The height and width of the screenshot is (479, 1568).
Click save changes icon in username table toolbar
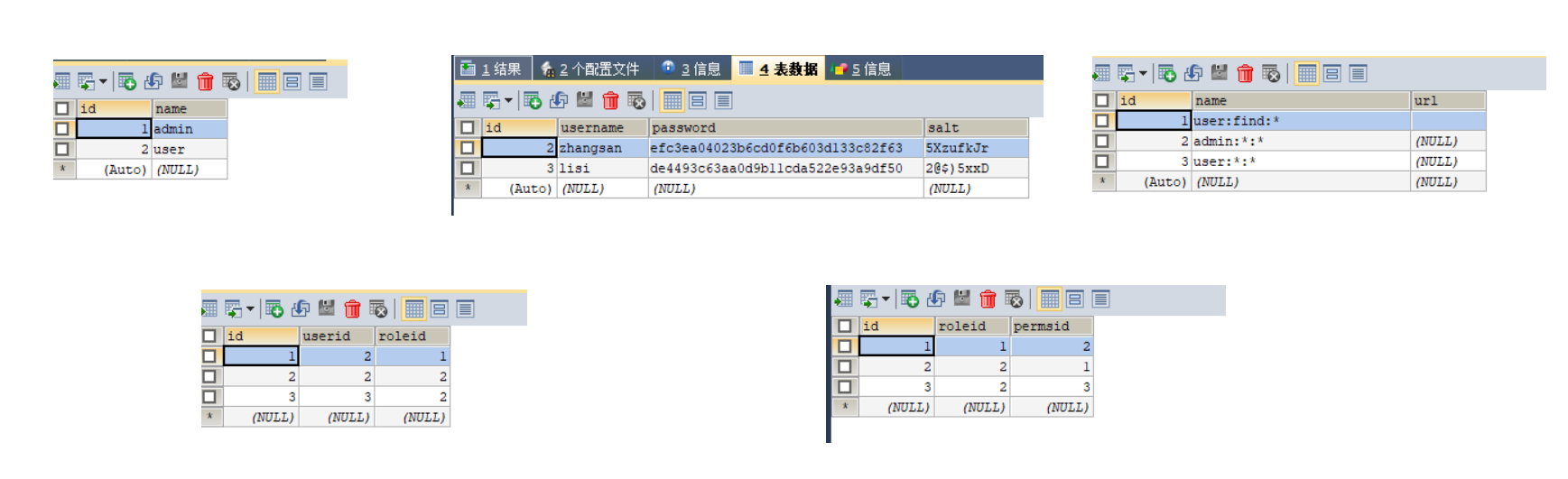(585, 100)
